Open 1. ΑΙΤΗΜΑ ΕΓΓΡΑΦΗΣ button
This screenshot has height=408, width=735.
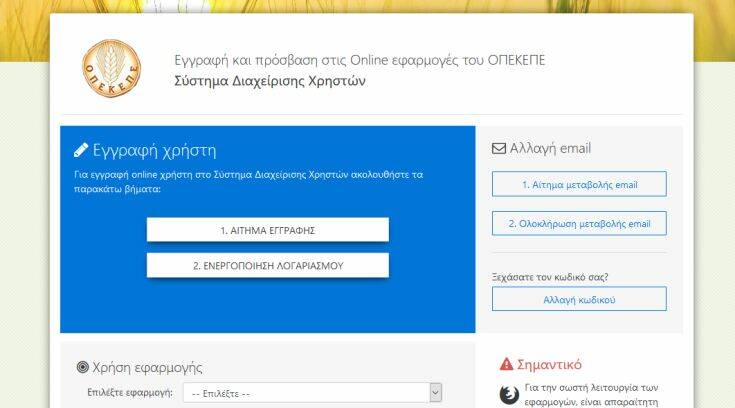point(268,230)
